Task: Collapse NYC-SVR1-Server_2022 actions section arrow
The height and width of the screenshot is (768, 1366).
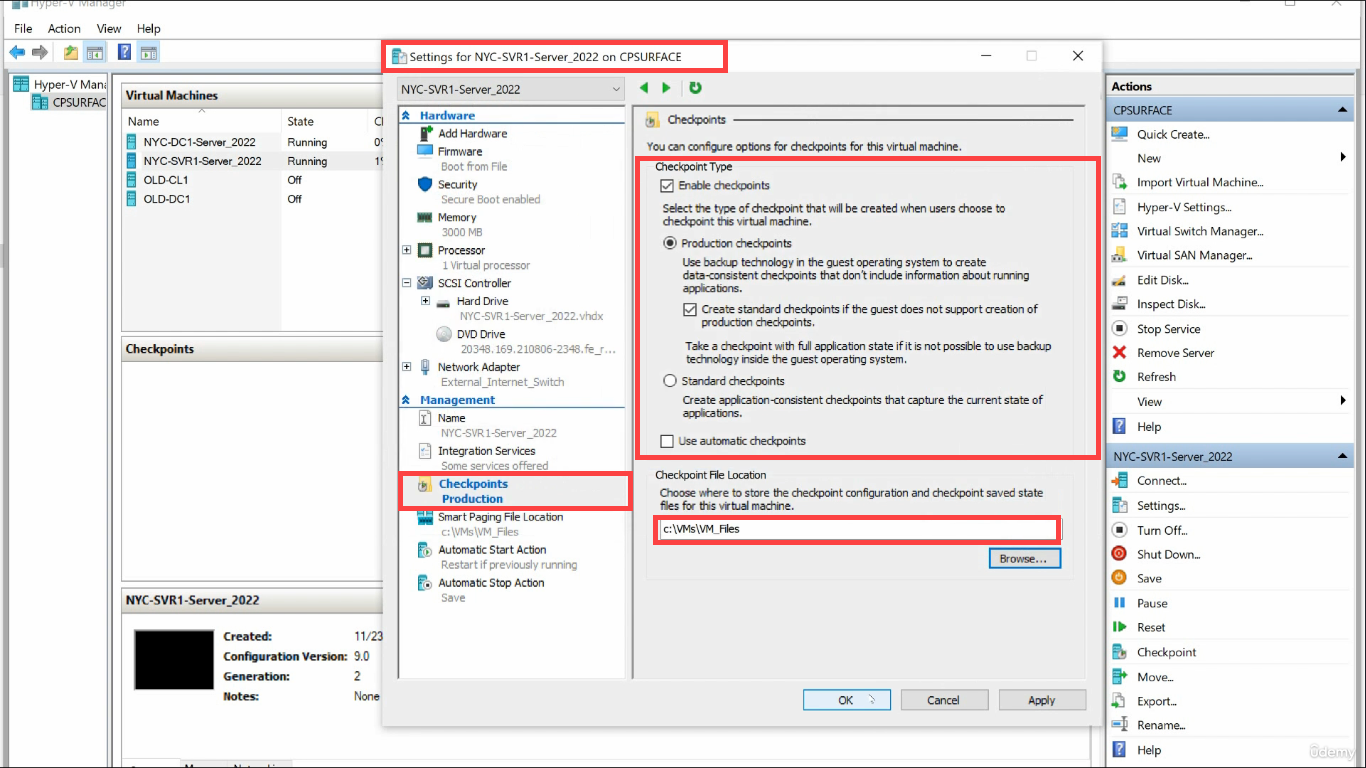Action: (x=1343, y=456)
